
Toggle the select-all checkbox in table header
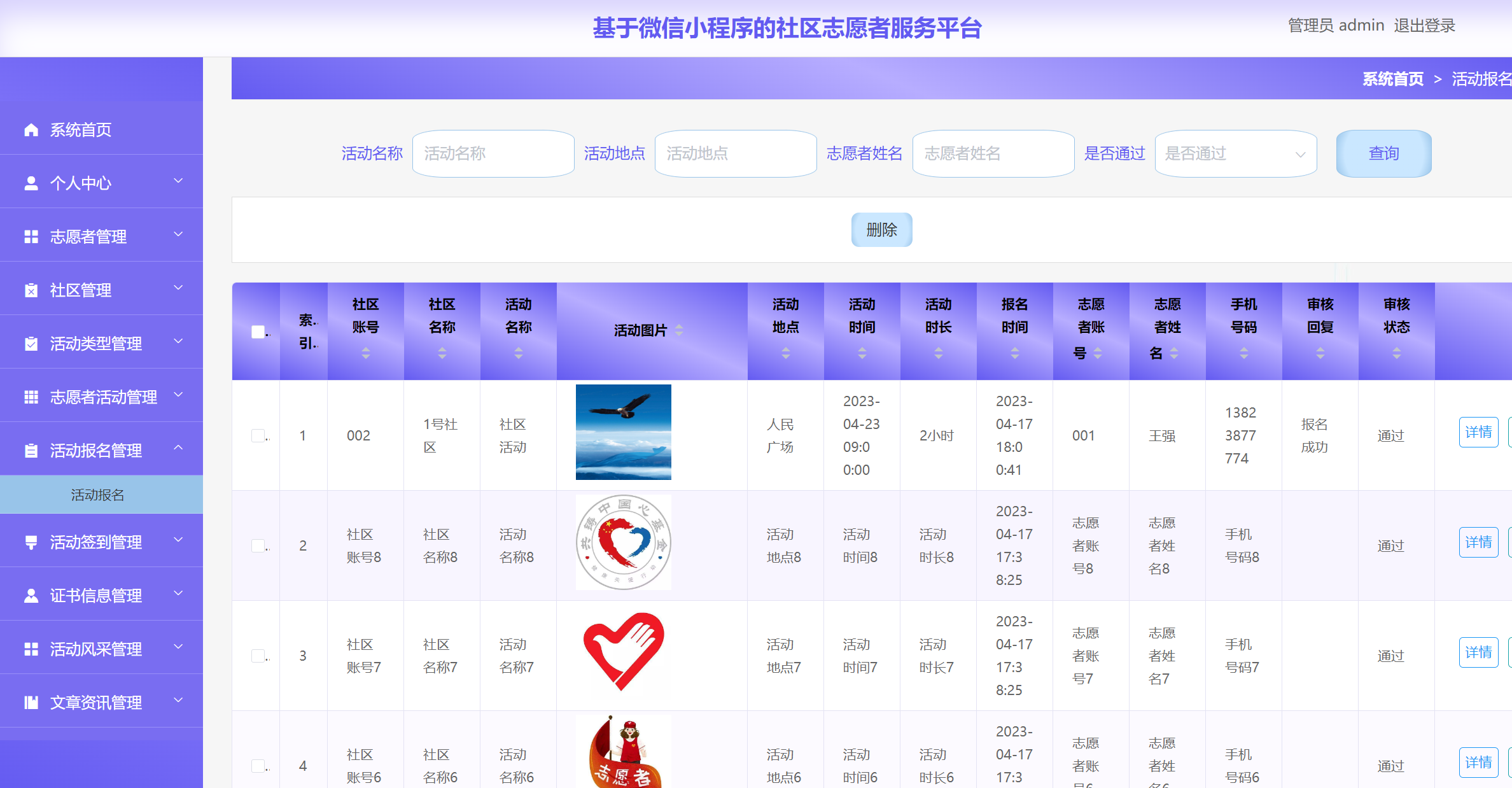tap(257, 331)
